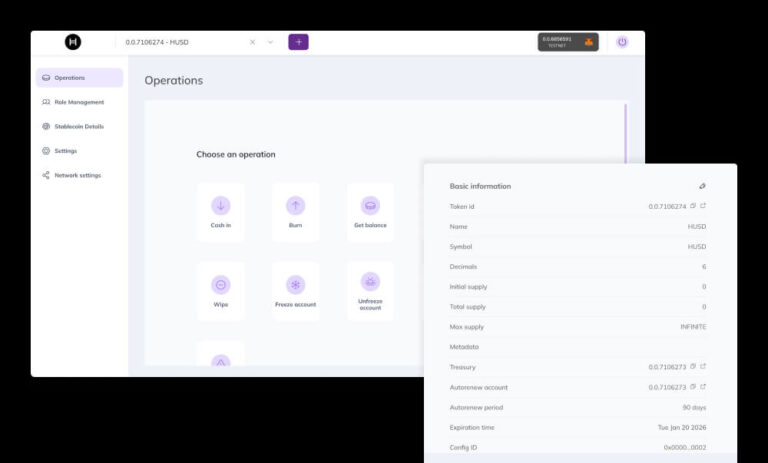
Task: Click the Name value HUSD
Action: (x=696, y=227)
